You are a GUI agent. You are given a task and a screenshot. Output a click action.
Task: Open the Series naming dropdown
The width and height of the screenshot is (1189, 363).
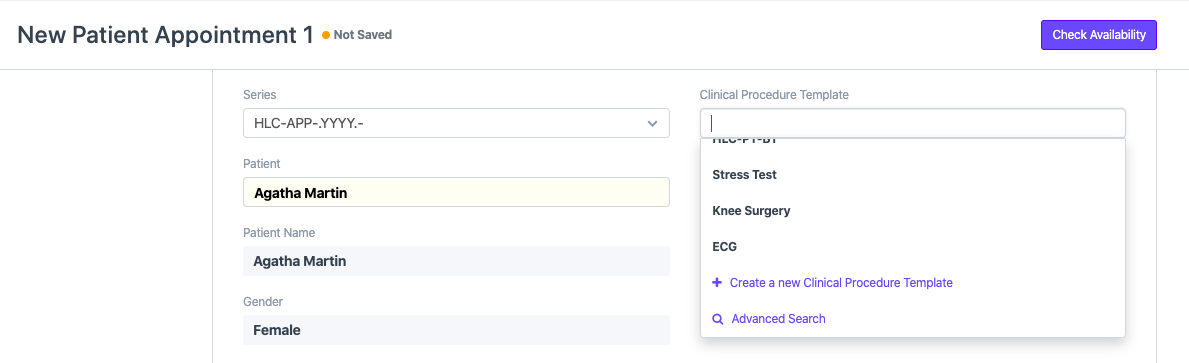pos(456,123)
